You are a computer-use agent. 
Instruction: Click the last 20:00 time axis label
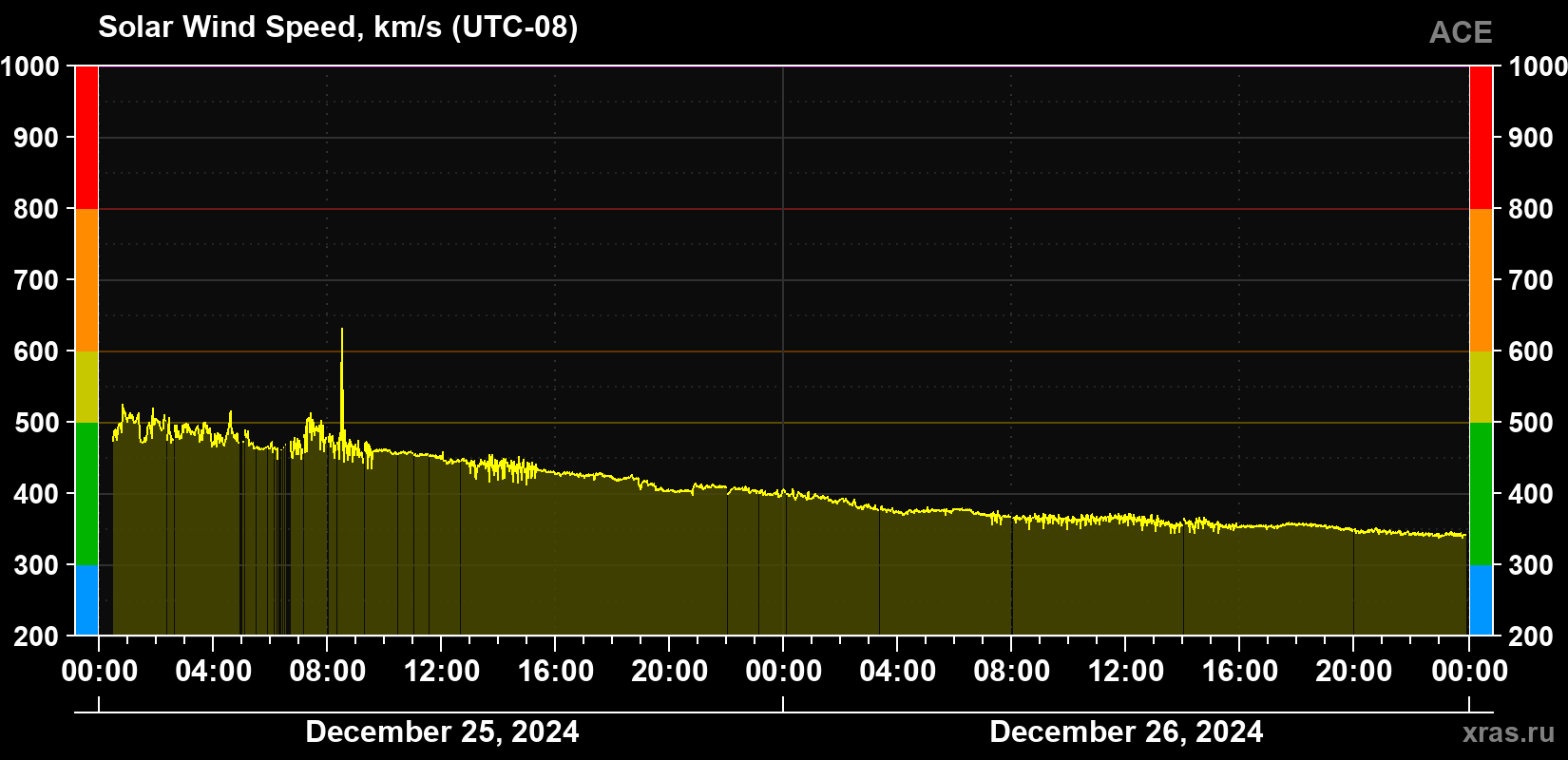pyautogui.click(x=1354, y=671)
